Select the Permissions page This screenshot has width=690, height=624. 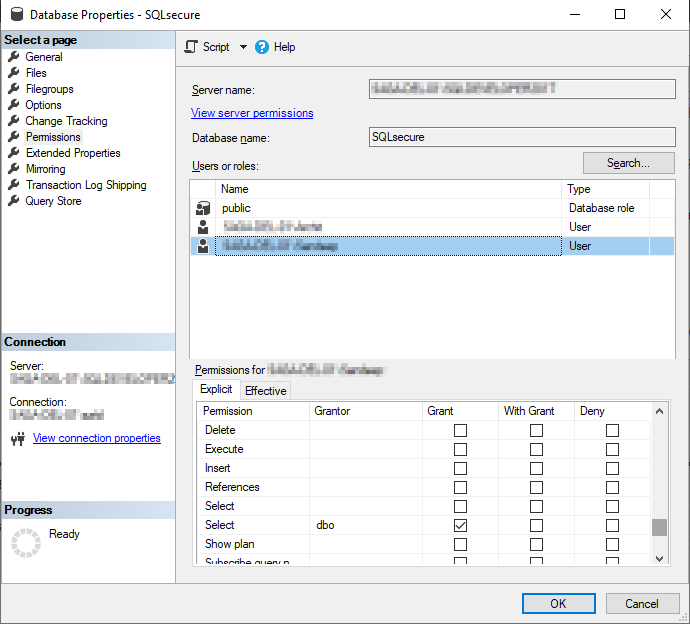point(53,137)
